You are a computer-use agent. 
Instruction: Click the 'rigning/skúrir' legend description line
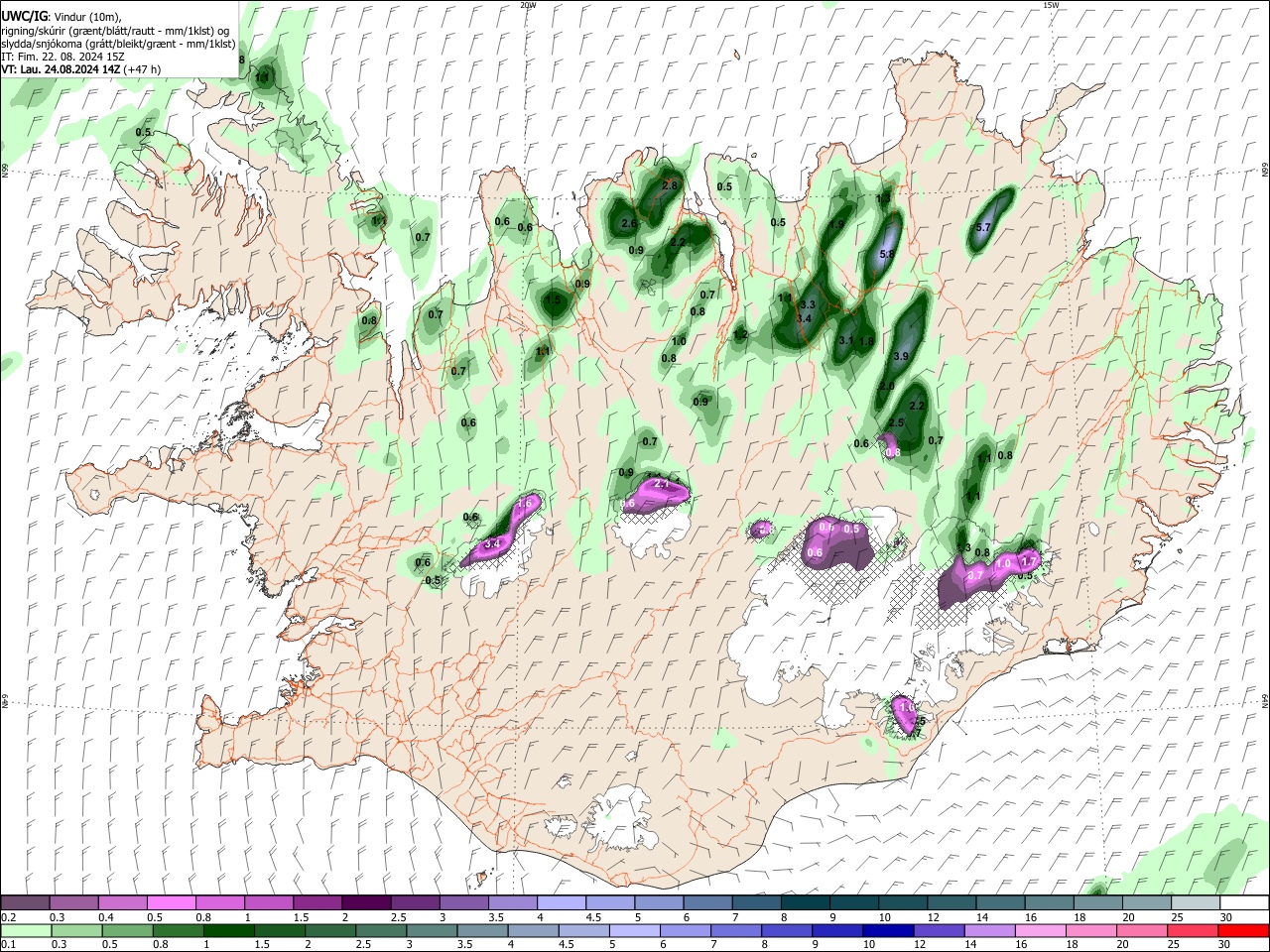(x=114, y=31)
